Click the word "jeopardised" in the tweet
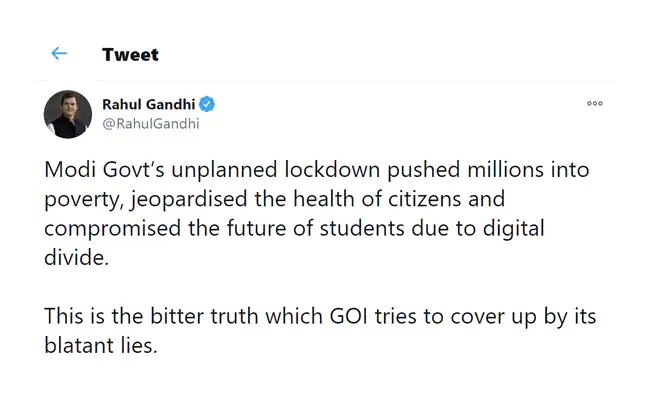650x400 pixels. (175, 197)
